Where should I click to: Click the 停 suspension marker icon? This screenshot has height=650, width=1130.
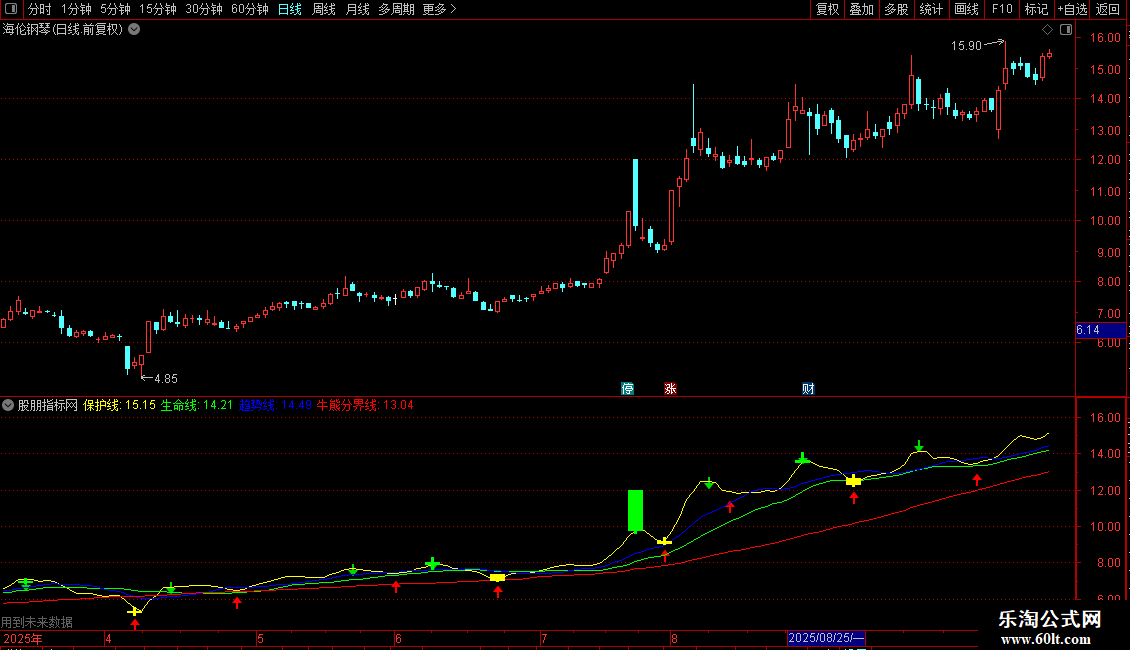click(628, 389)
